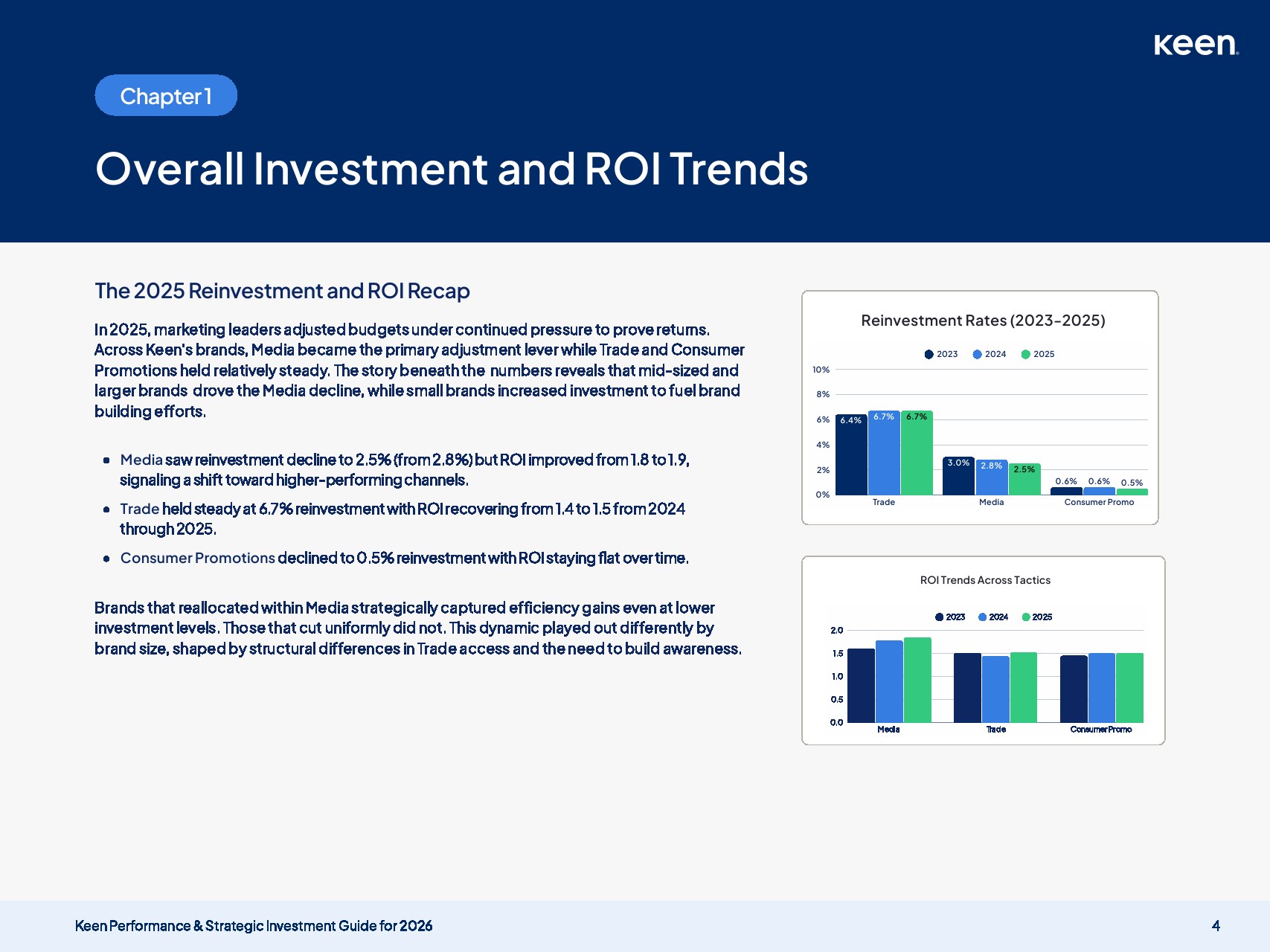Click the 3.0% Media bar for 2023

click(x=958, y=476)
